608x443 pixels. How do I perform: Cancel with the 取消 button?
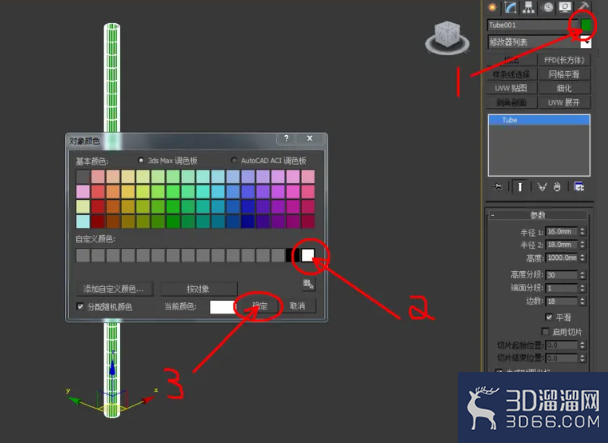pos(298,306)
